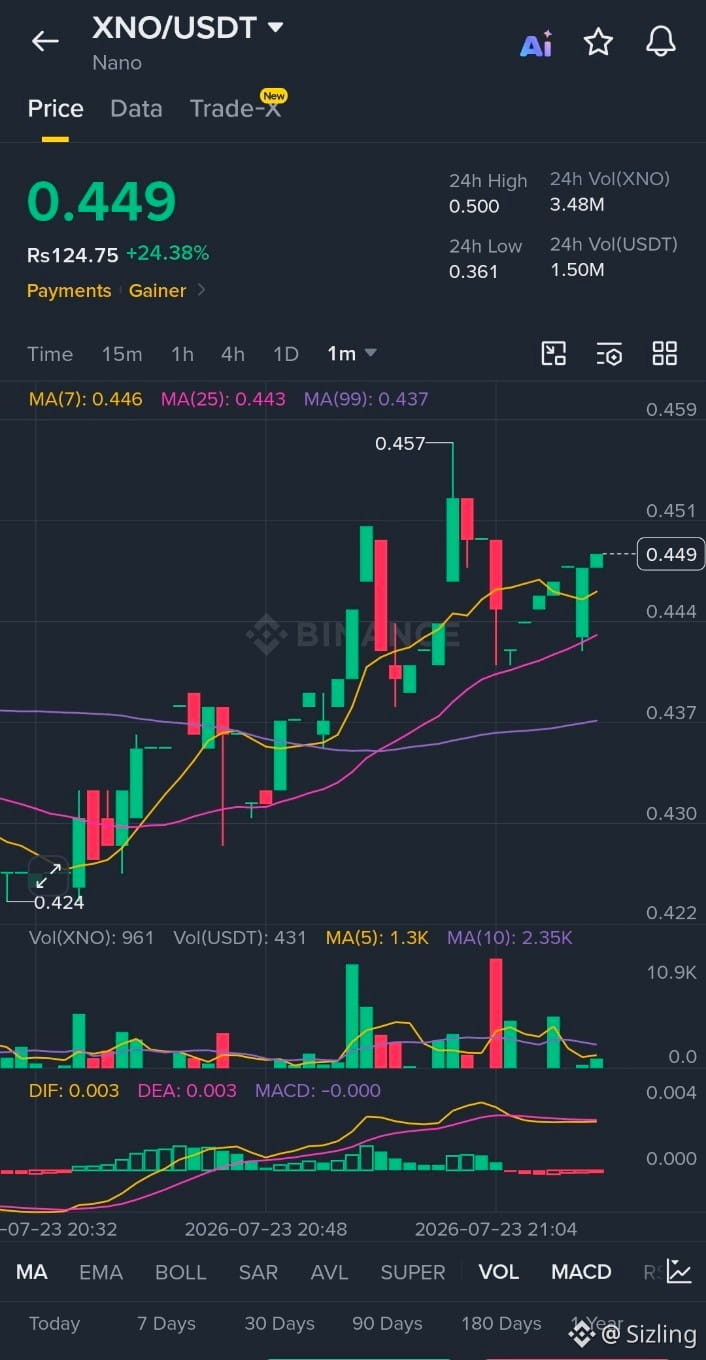
Task: Click the +24.38% change value
Action: [167, 254]
